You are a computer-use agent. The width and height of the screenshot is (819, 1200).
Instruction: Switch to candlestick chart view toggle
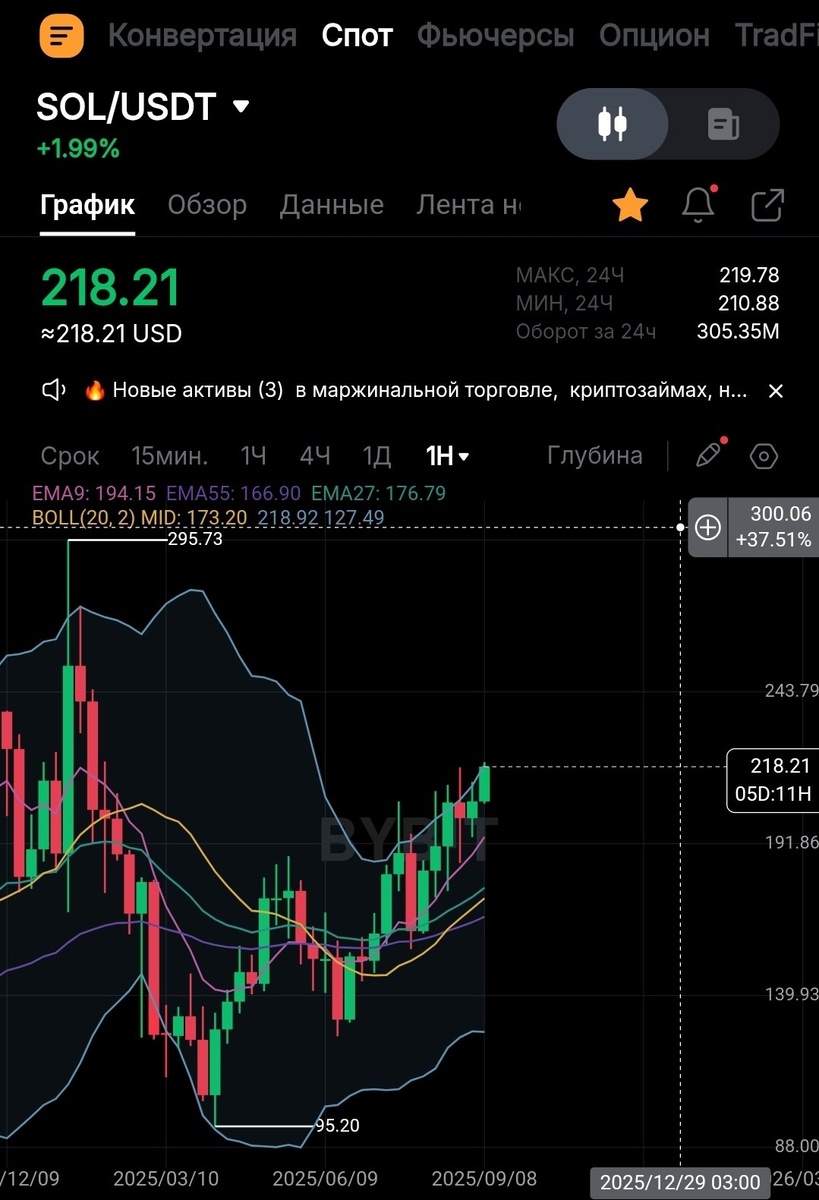click(x=612, y=124)
